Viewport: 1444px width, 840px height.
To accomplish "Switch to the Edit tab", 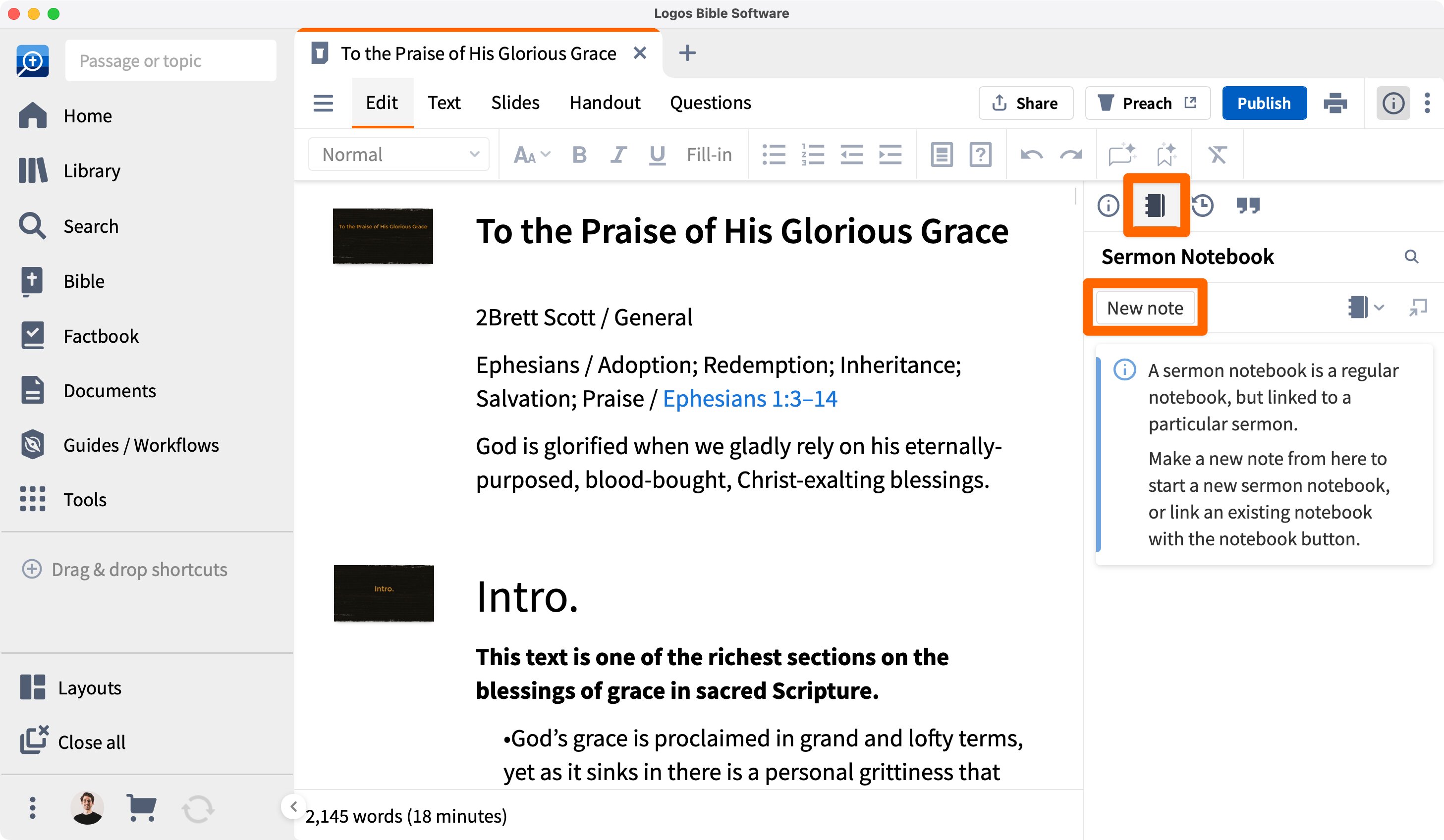I will pos(382,103).
